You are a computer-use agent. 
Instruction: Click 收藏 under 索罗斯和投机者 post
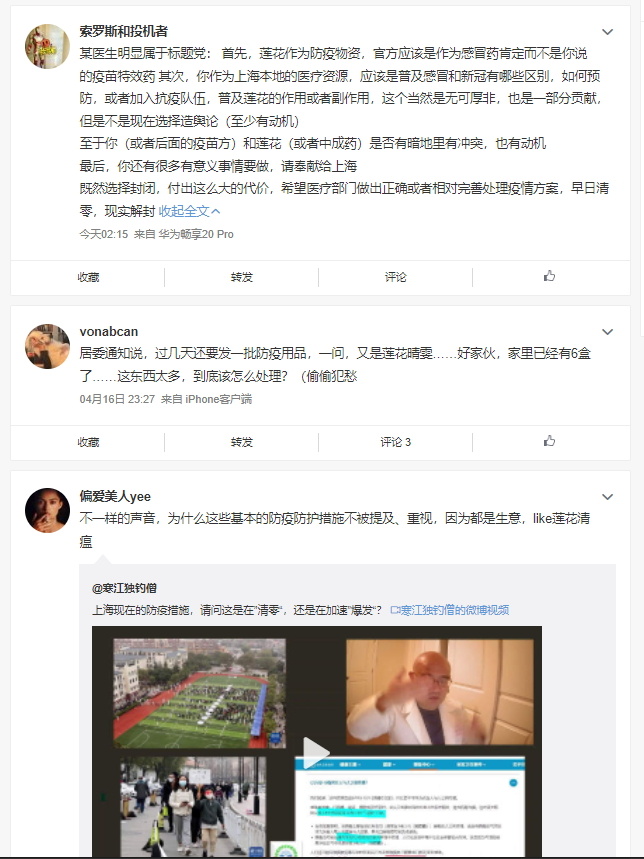[x=88, y=277]
